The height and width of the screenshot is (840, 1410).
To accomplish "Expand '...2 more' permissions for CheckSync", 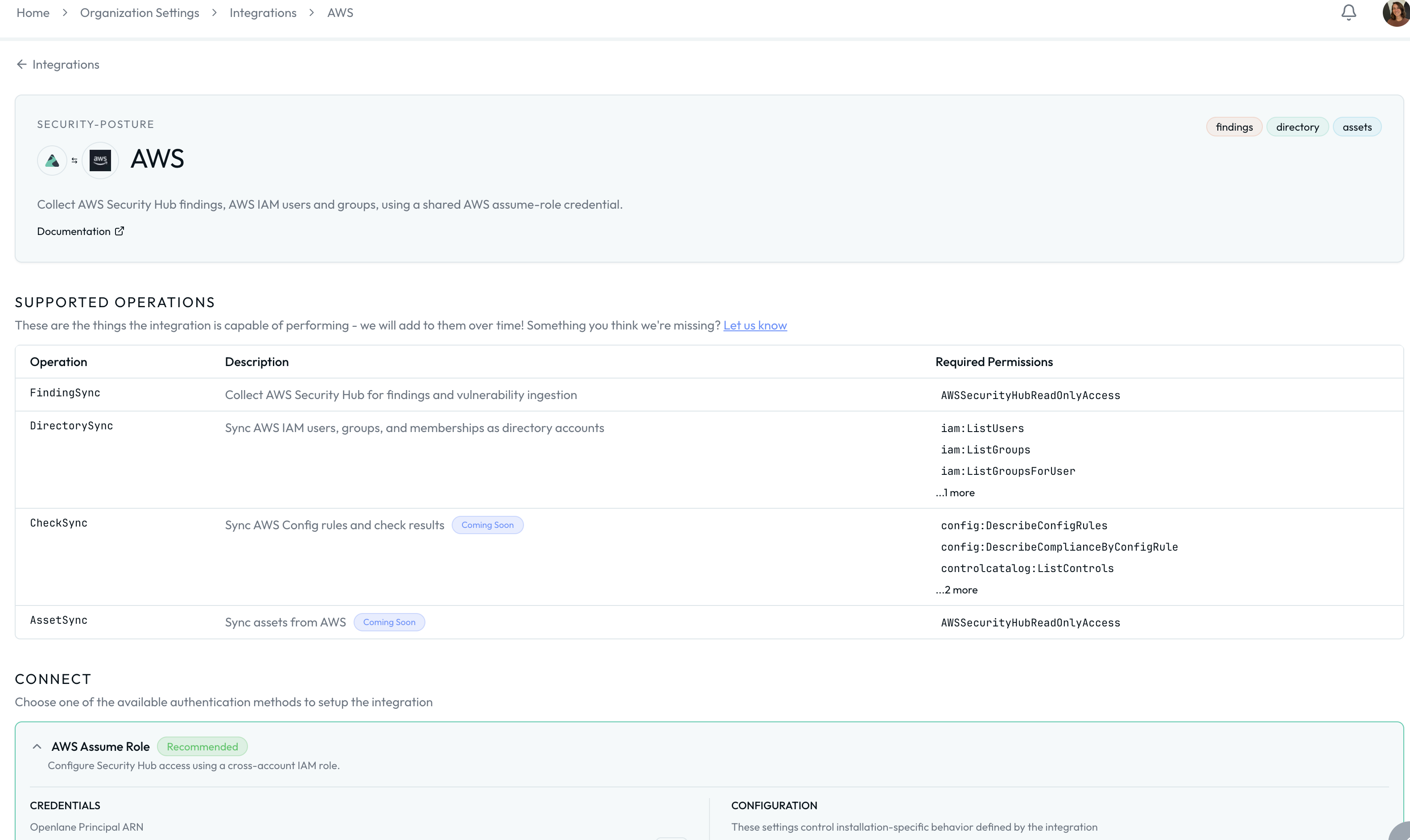I will tap(956, 590).
